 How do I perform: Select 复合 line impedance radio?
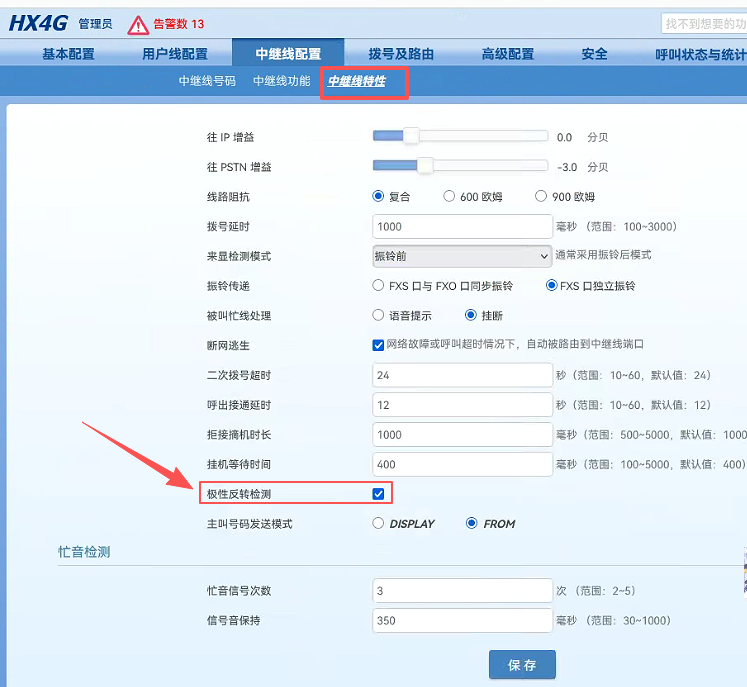(378, 196)
